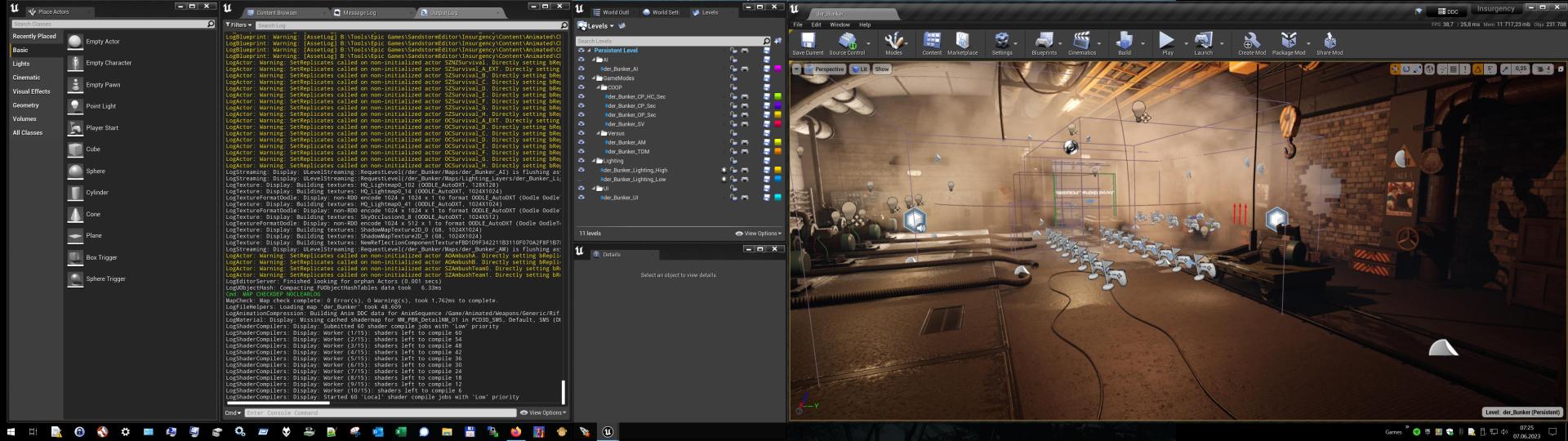Click the Excel icon in the taskbar
Viewport: 1568px width, 441px height.
tap(401, 431)
